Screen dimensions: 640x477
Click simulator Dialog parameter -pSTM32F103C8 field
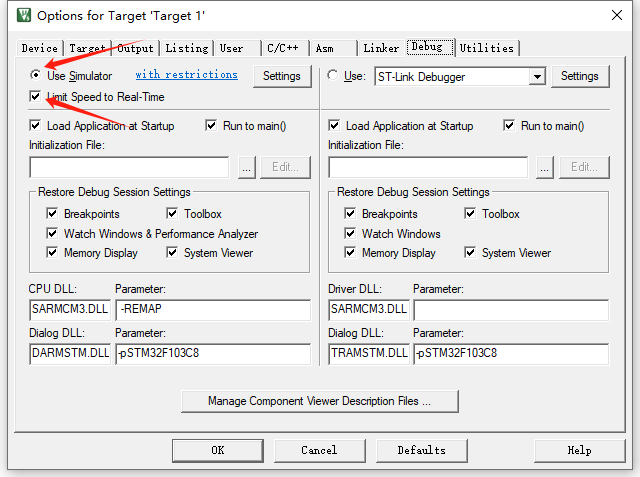click(213, 354)
